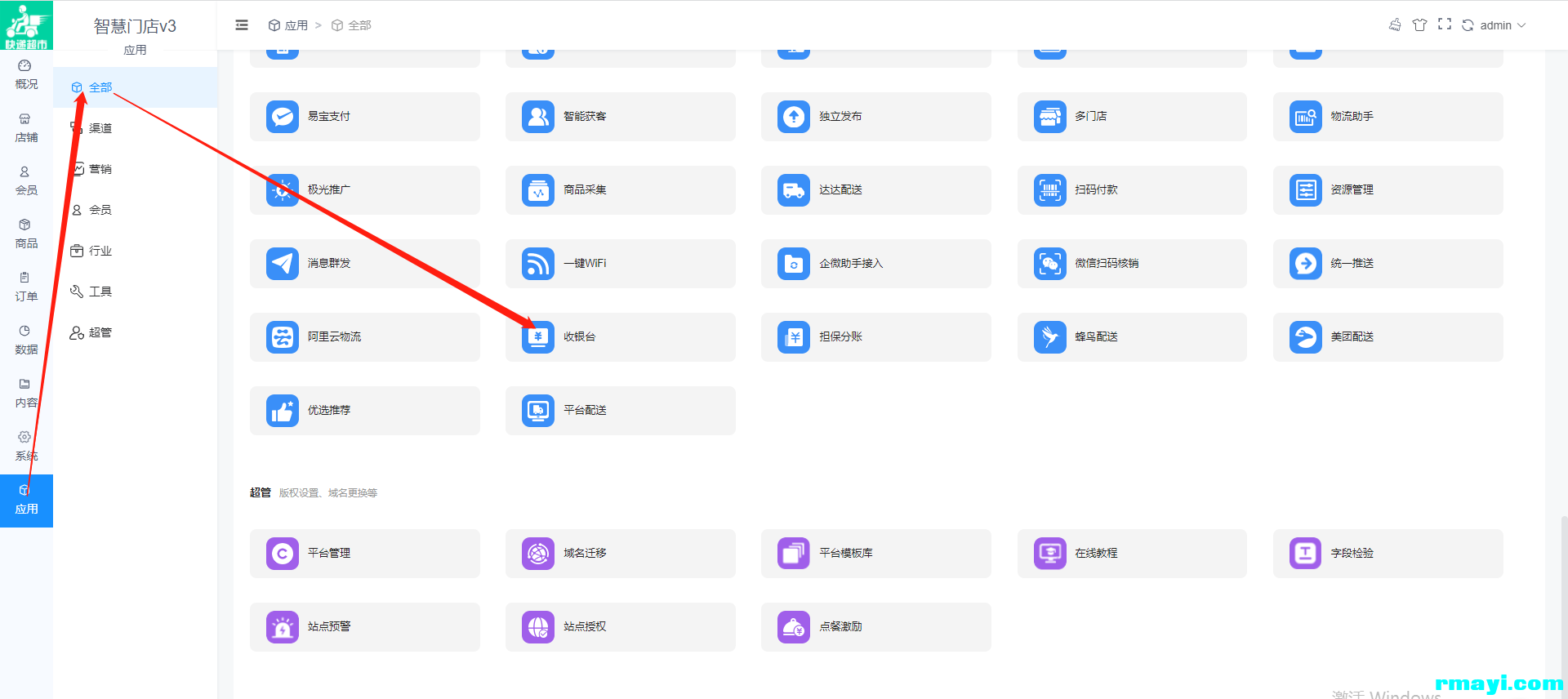1568x699 pixels.
Task: Collapse the sidebar with hamburger icon
Action: (242, 25)
